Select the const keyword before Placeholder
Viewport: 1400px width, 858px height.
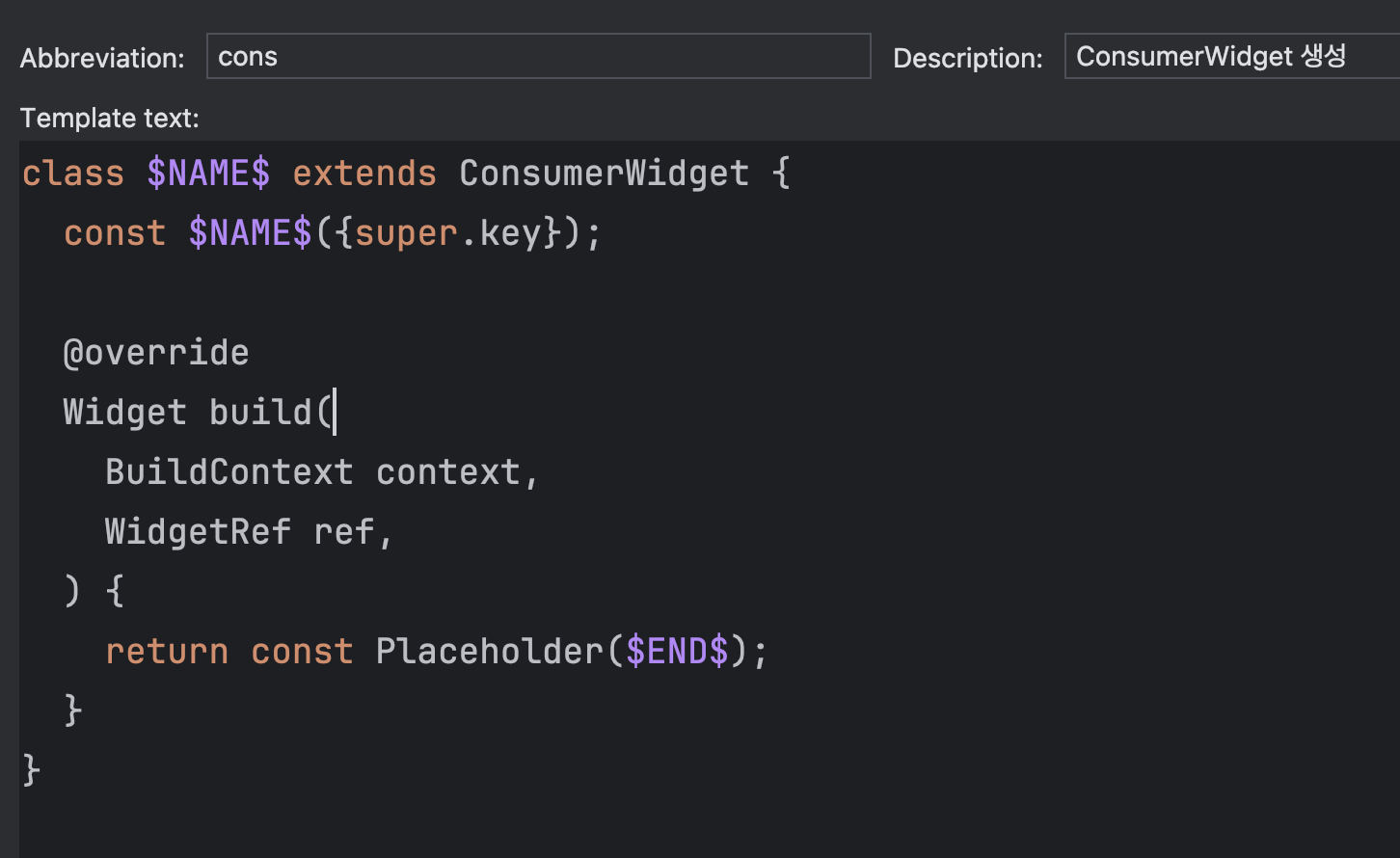301,651
